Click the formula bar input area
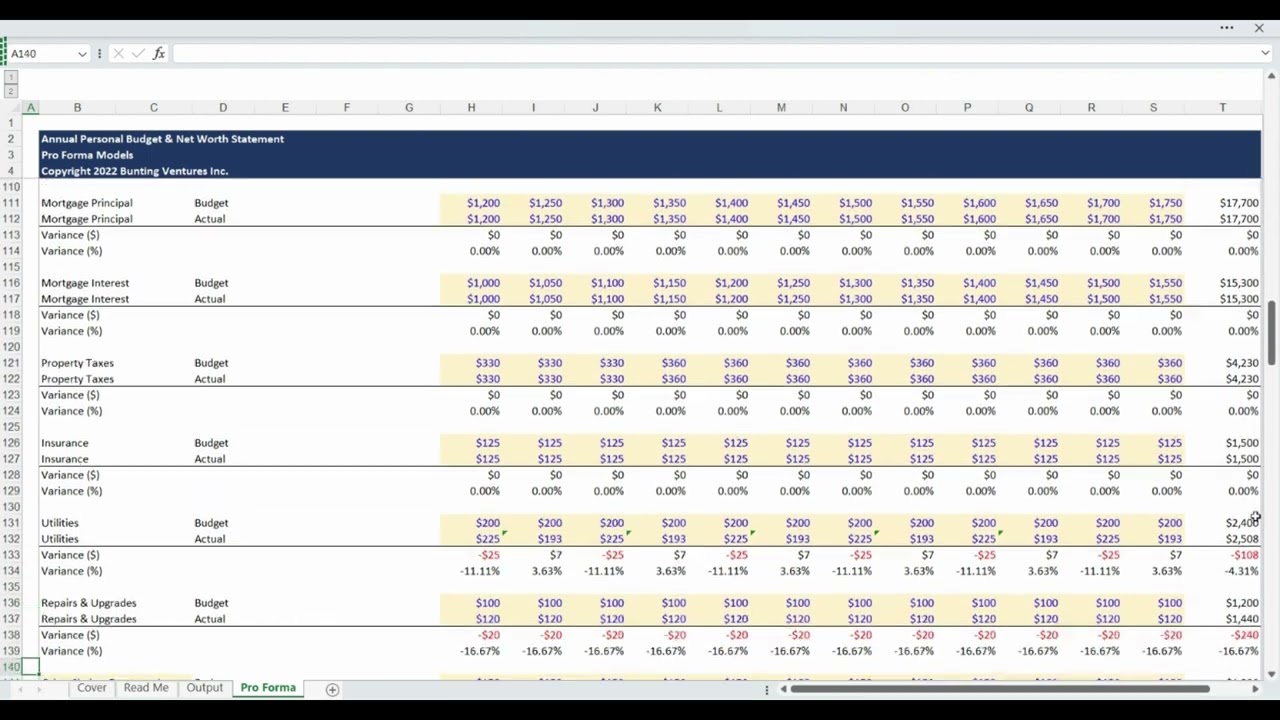 715,54
